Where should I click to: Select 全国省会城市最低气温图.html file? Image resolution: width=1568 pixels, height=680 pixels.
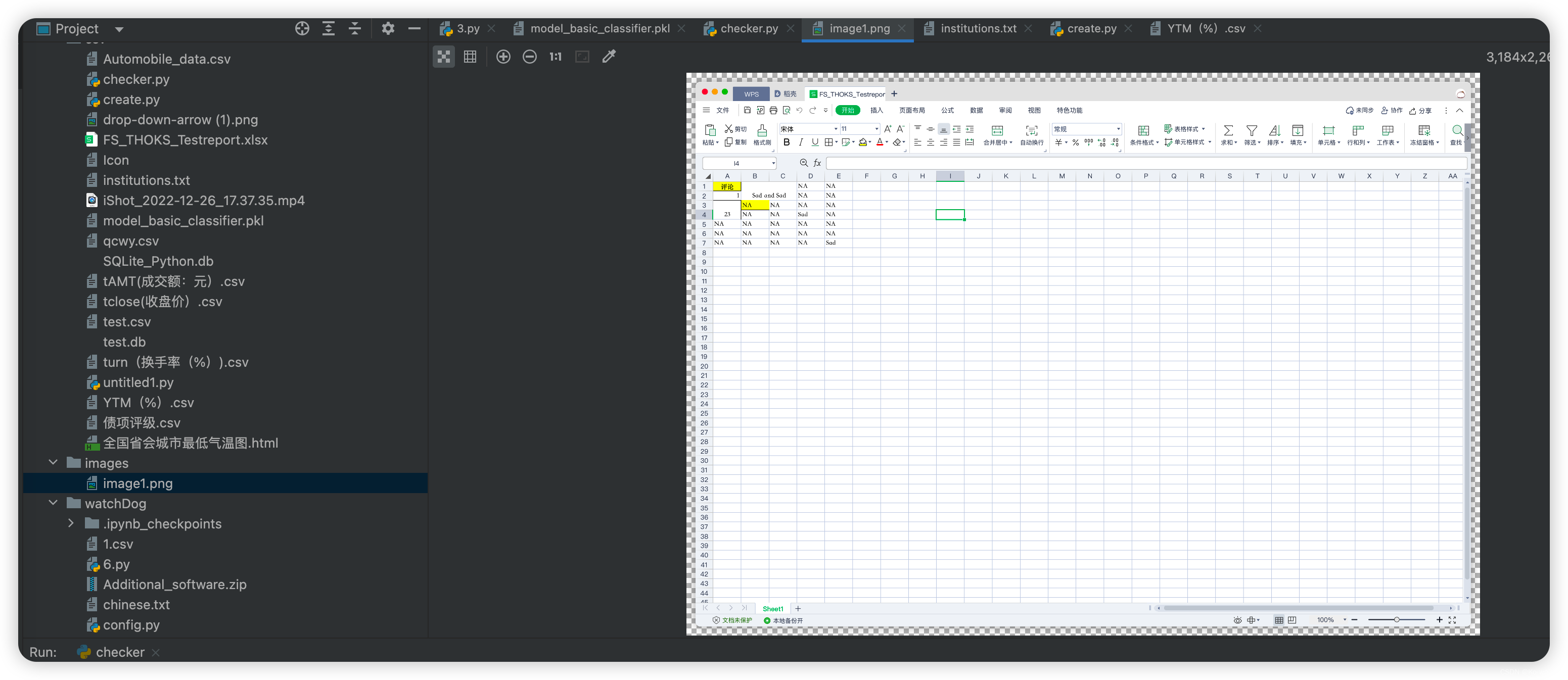190,442
